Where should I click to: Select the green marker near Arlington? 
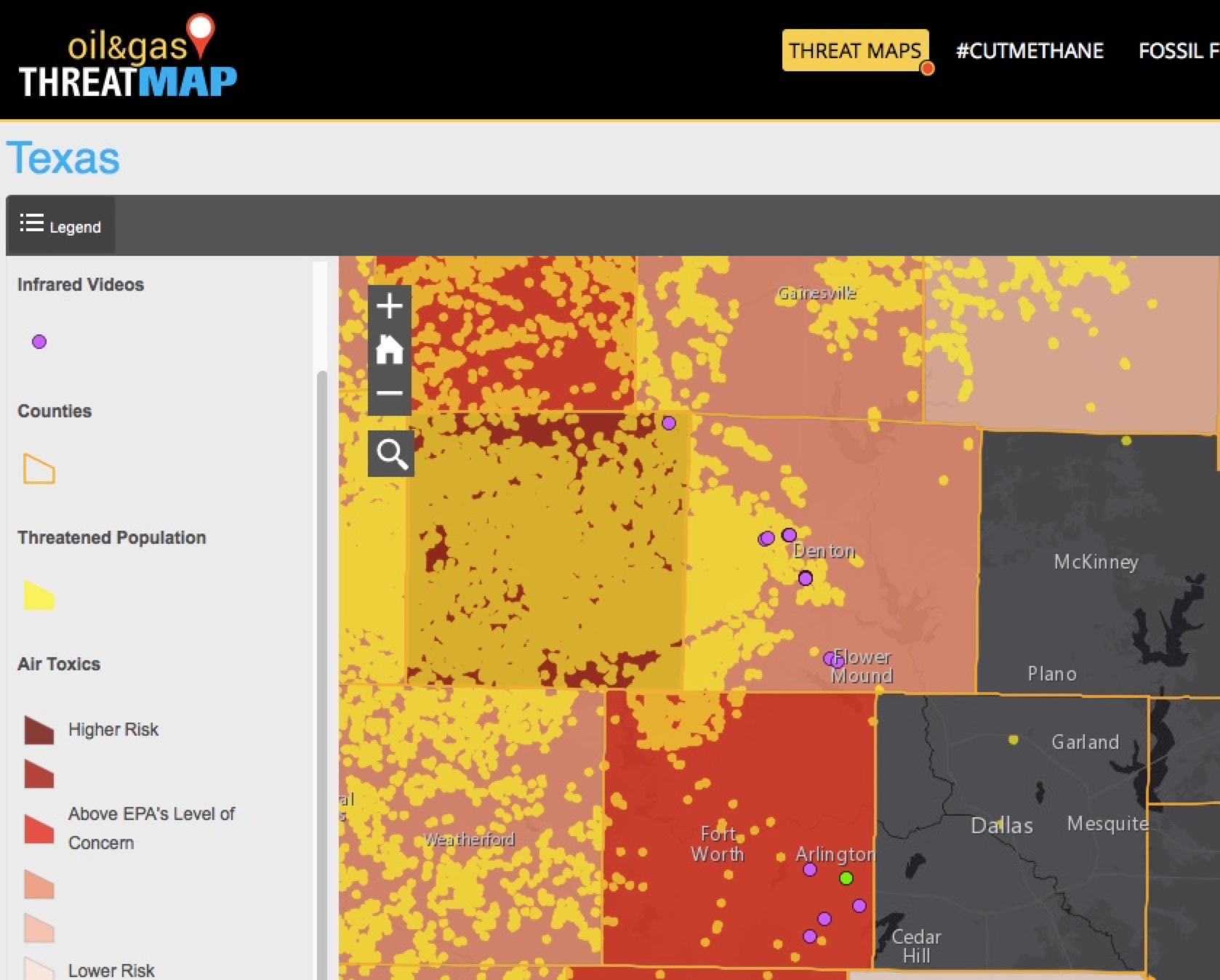846,878
